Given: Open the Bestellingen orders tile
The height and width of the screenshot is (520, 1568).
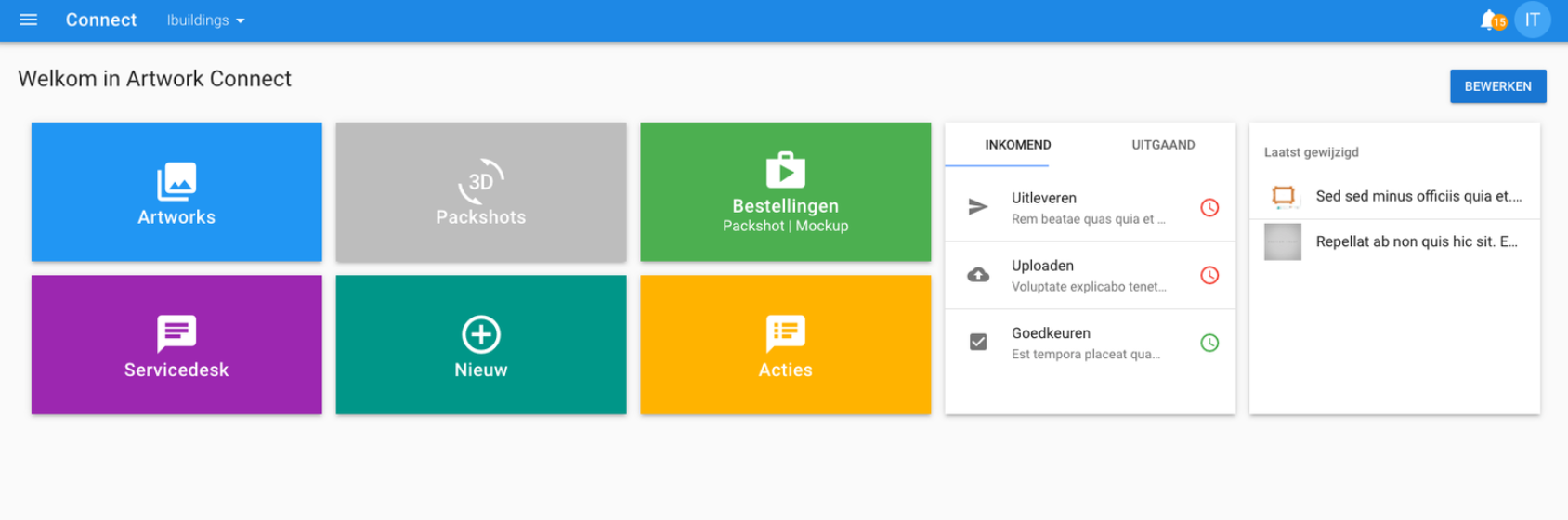Looking at the screenshot, I should [785, 192].
